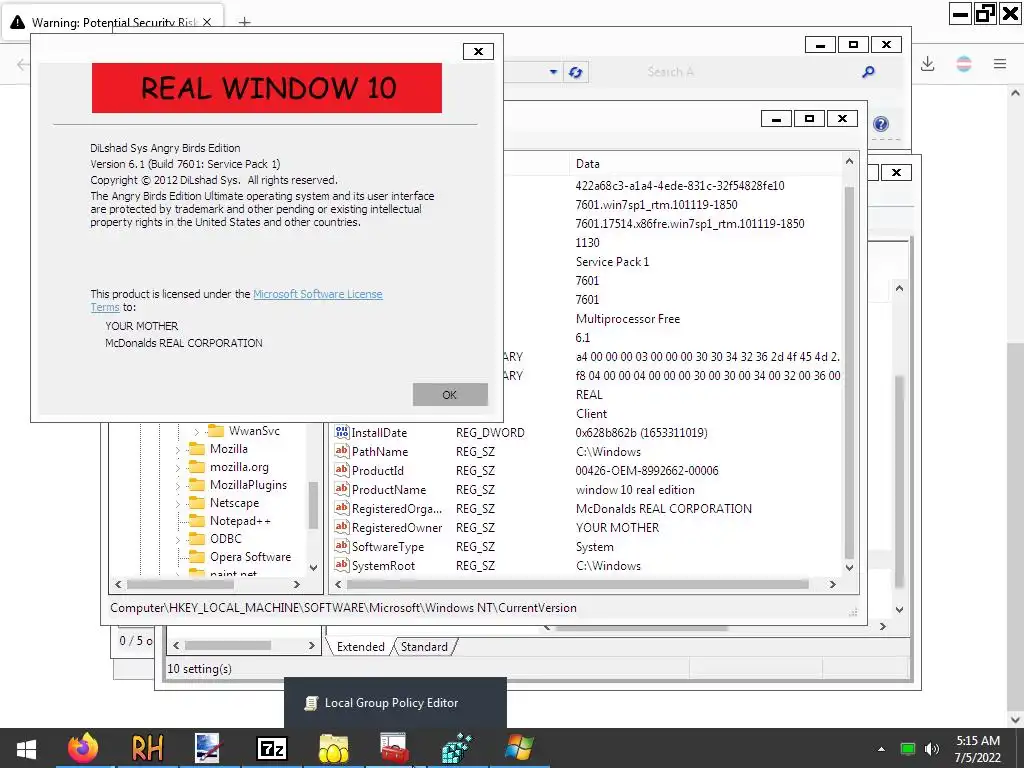The image size is (1024, 768).
Task: Open the 7z archiver taskbar icon
Action: click(272, 748)
